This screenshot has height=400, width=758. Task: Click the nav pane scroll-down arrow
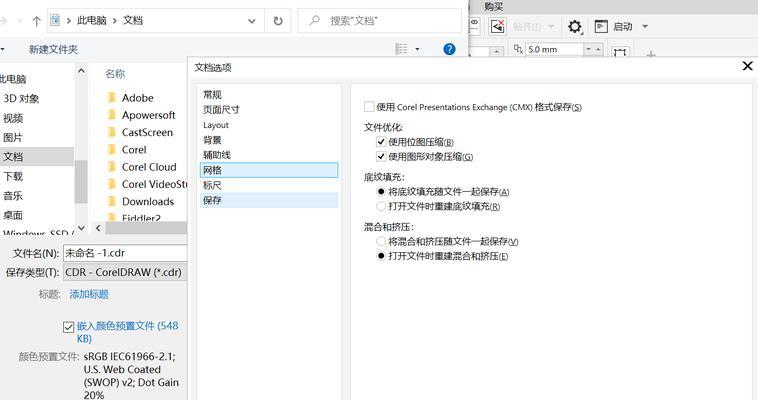point(81,227)
